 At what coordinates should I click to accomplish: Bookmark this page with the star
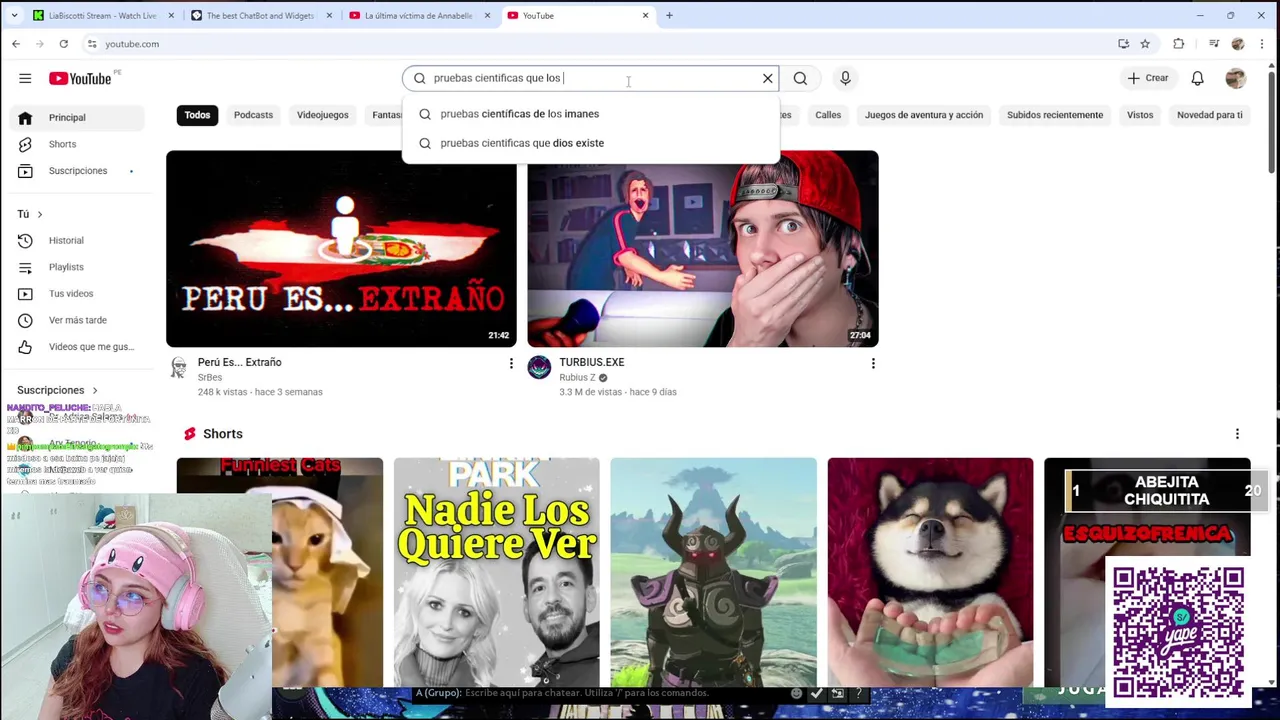click(x=1145, y=44)
